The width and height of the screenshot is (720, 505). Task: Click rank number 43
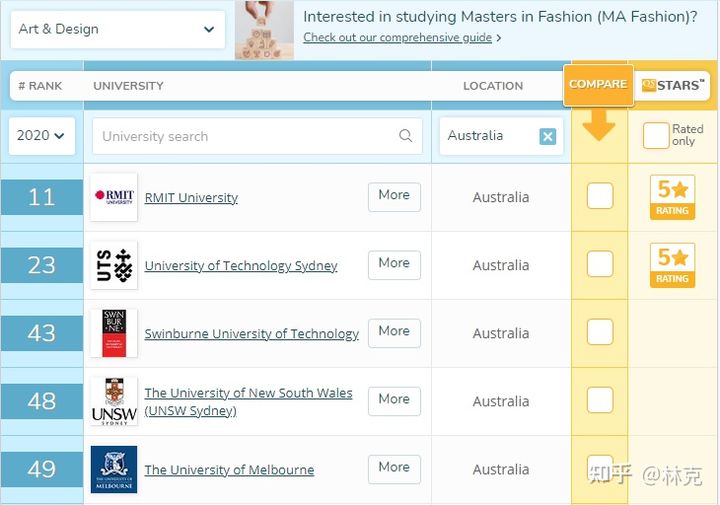tap(42, 333)
